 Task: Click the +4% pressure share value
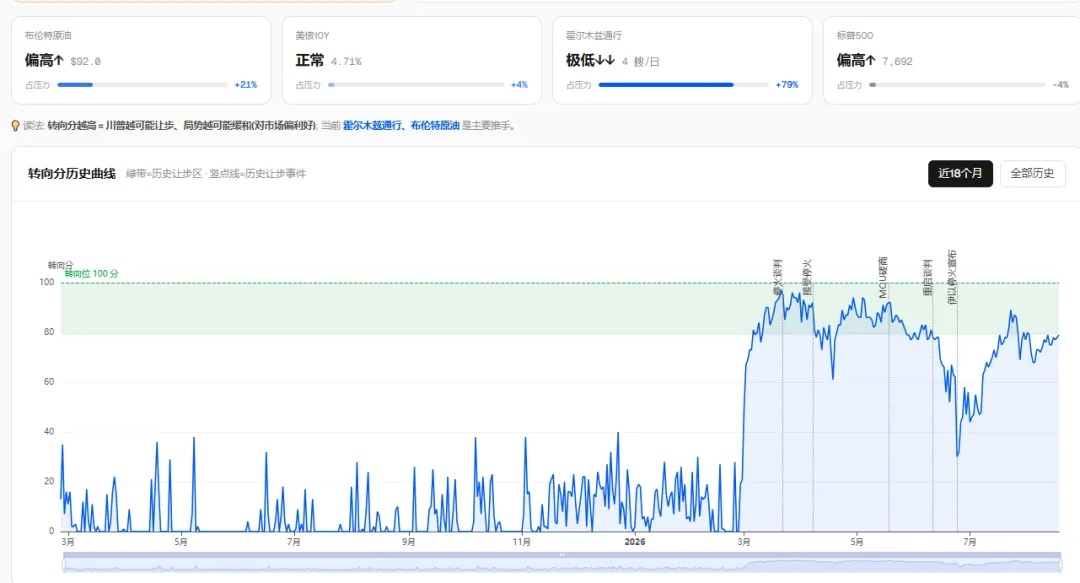(x=519, y=85)
